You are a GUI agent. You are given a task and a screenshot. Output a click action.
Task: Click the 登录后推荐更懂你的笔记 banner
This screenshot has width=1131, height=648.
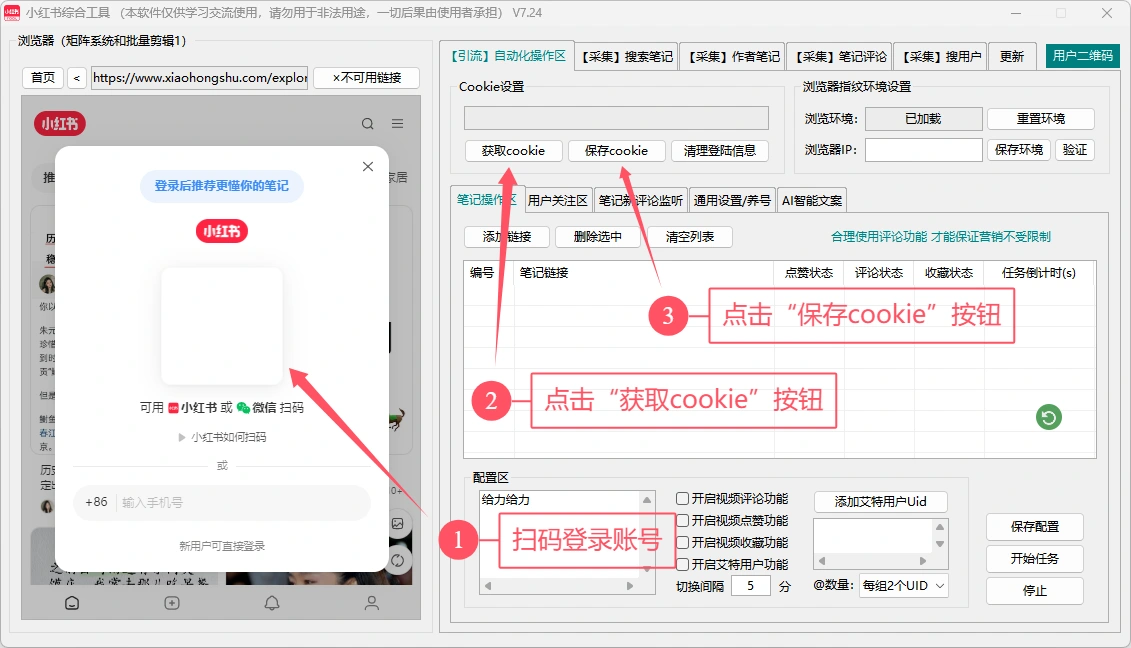coord(221,185)
